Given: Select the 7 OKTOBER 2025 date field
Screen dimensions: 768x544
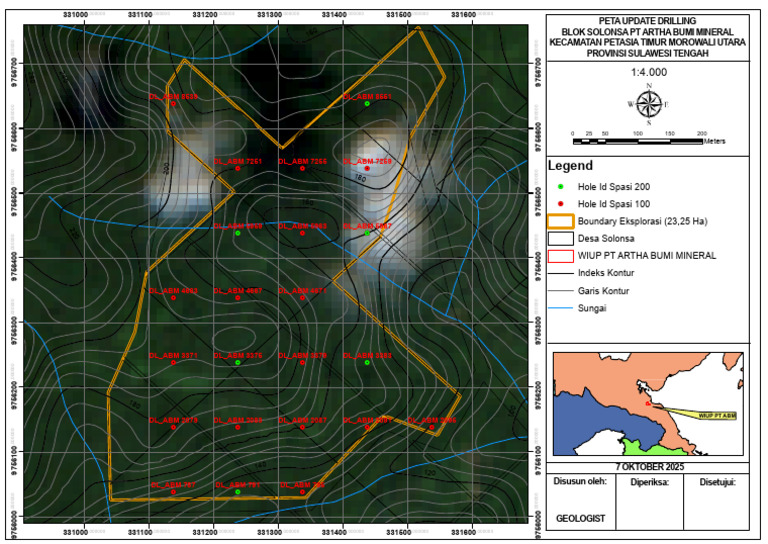Looking at the screenshot, I should tap(648, 467).
